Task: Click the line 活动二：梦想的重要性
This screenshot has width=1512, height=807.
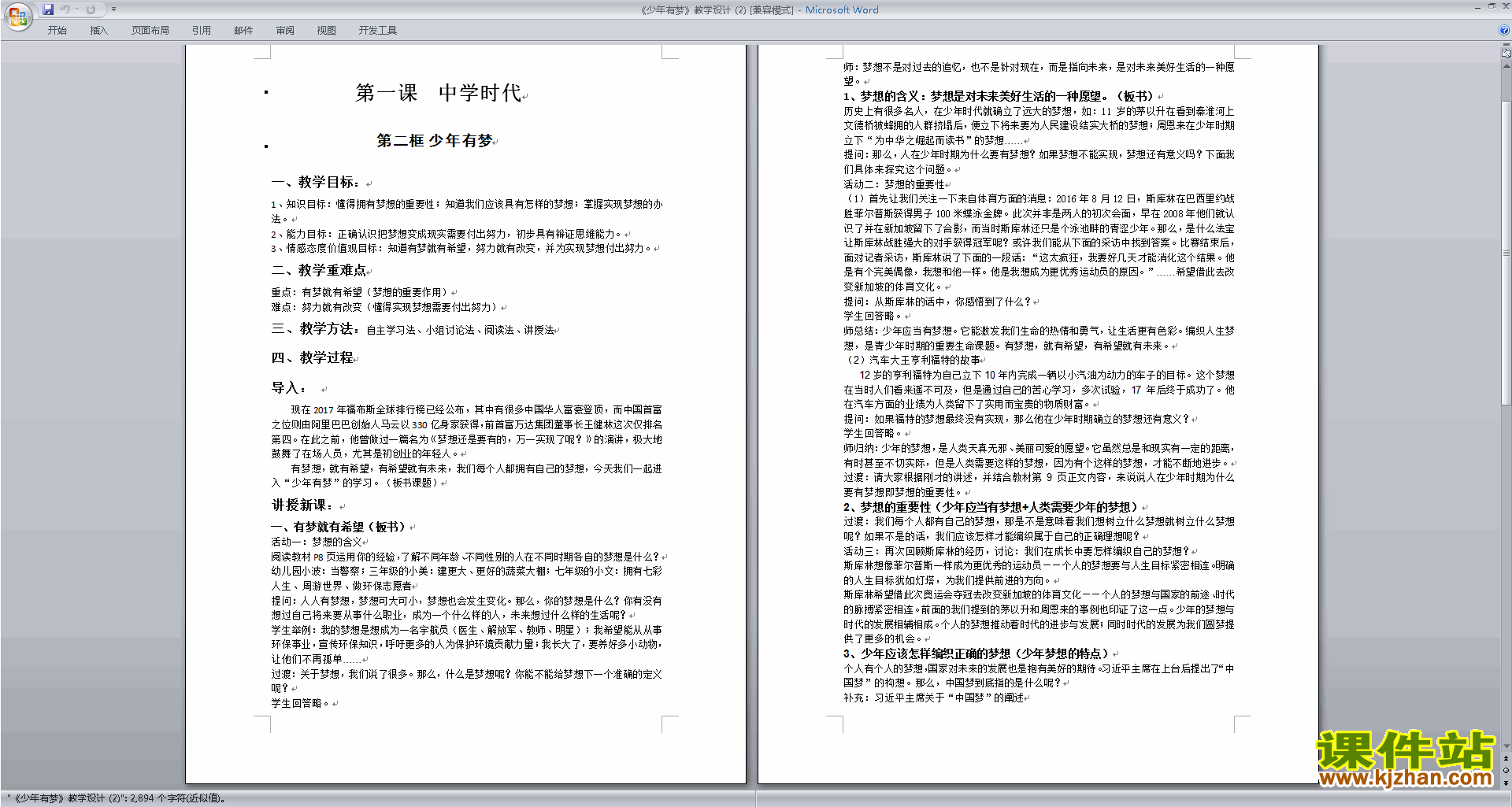Action: click(894, 185)
